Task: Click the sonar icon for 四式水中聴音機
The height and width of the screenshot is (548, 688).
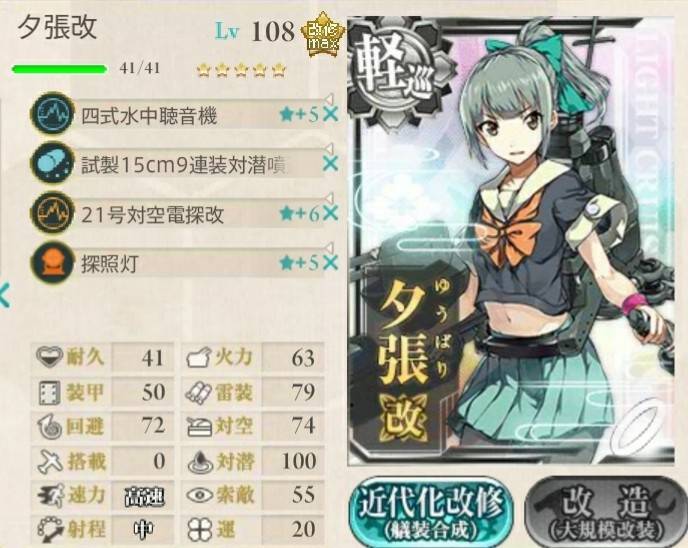Action: [x=52, y=114]
